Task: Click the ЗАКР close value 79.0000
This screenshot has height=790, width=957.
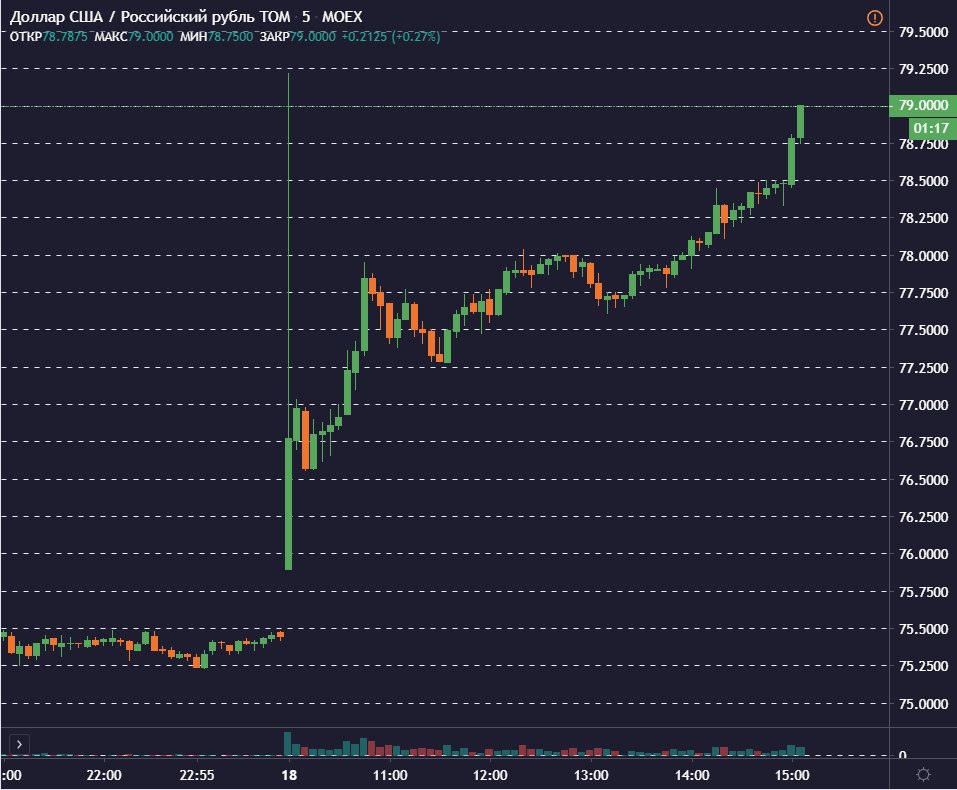Action: click(x=312, y=37)
